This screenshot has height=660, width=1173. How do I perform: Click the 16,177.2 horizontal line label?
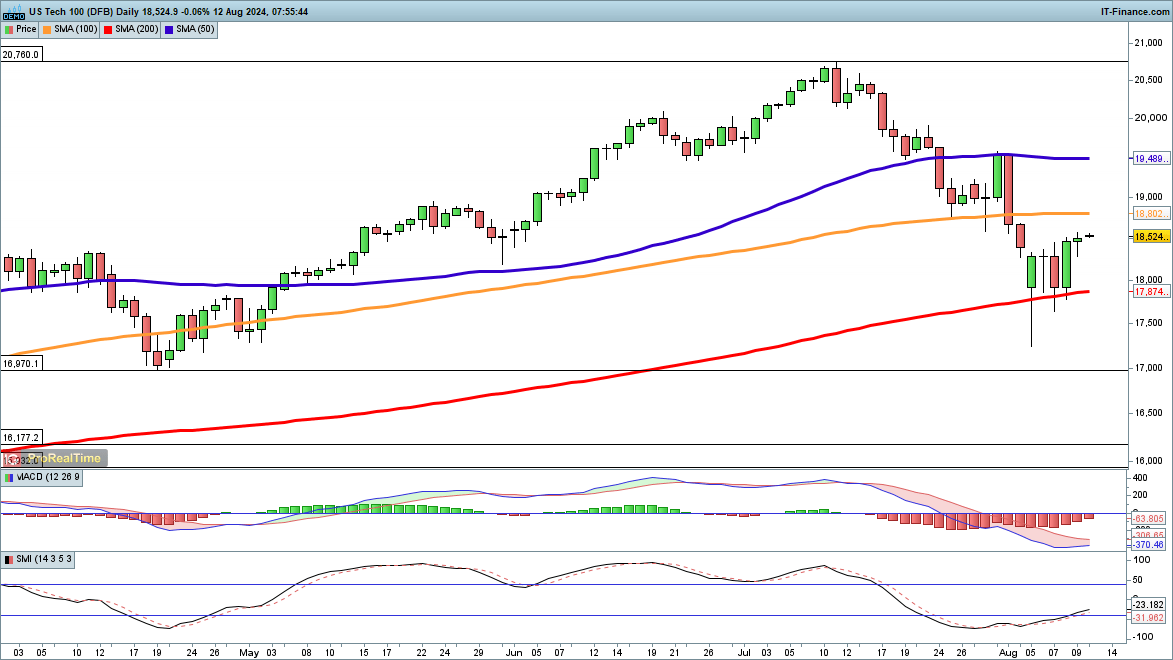[x=21, y=438]
